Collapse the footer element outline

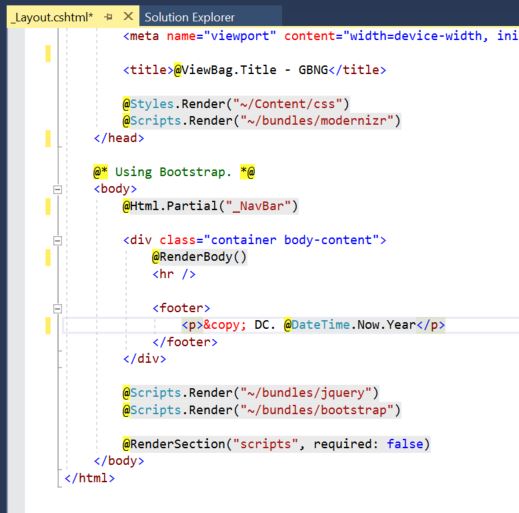click(x=57, y=308)
